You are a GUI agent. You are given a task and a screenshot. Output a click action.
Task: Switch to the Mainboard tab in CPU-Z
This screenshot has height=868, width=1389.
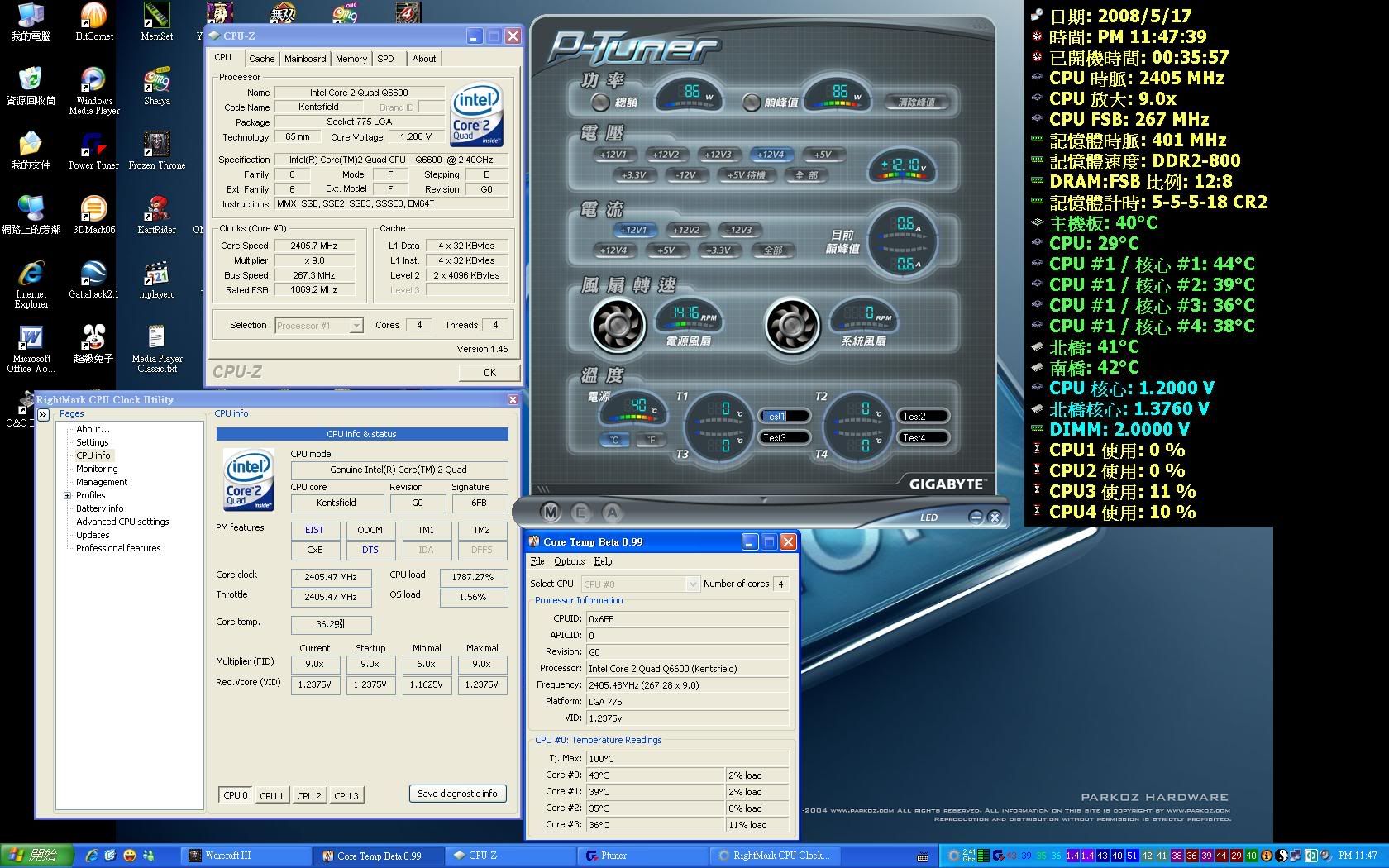pos(305,59)
